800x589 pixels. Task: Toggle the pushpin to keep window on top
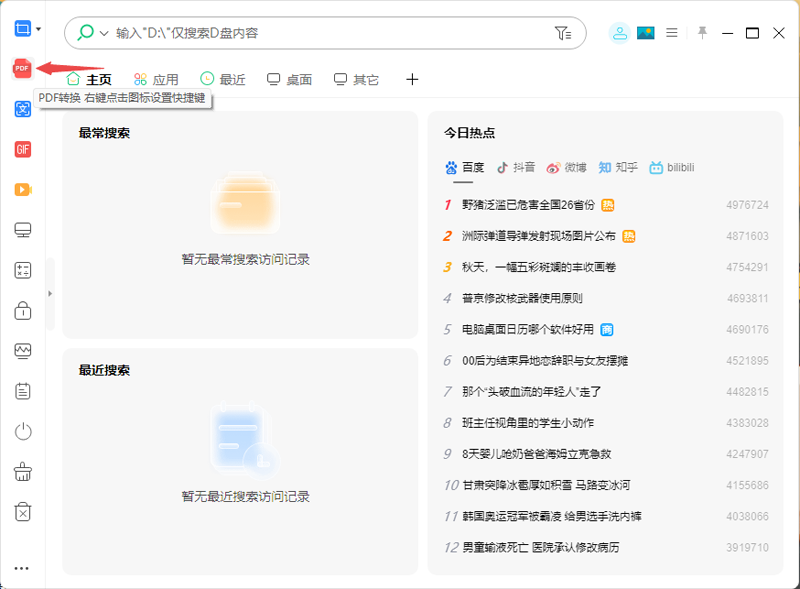pyautogui.click(x=702, y=33)
